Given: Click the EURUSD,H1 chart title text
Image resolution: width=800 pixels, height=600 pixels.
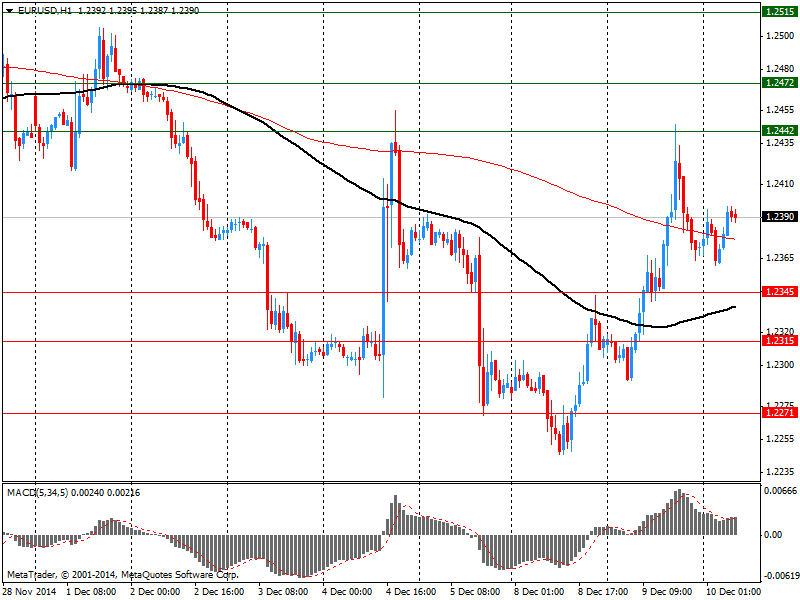Looking at the screenshot, I should (x=45, y=10).
